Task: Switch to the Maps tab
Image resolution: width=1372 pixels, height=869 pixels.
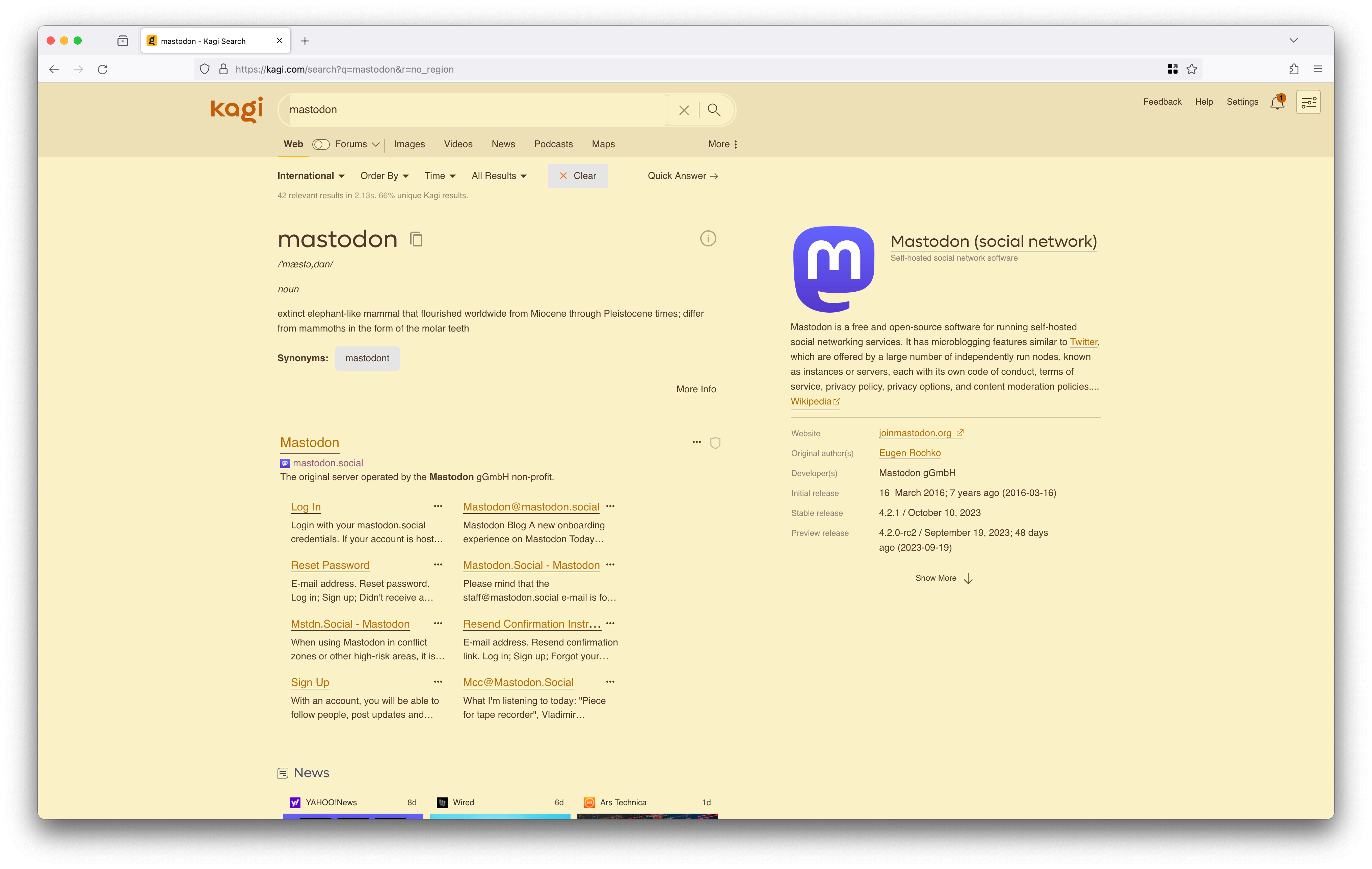Action: (603, 145)
